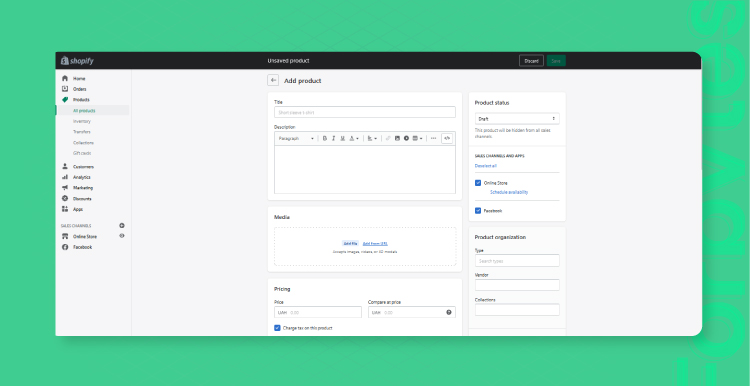This screenshot has height=386, width=750.
Task: Open Transfers under Products
Action: coord(82,132)
